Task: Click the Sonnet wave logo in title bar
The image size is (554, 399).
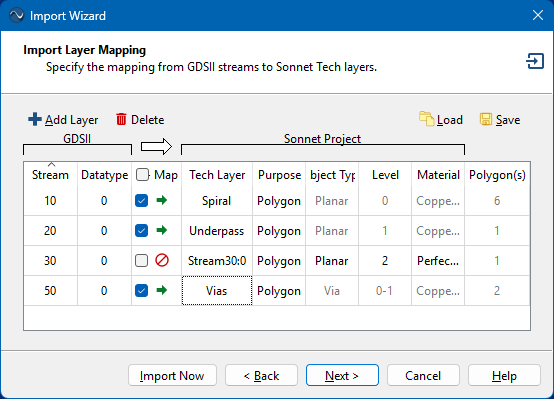Action: pos(16,16)
